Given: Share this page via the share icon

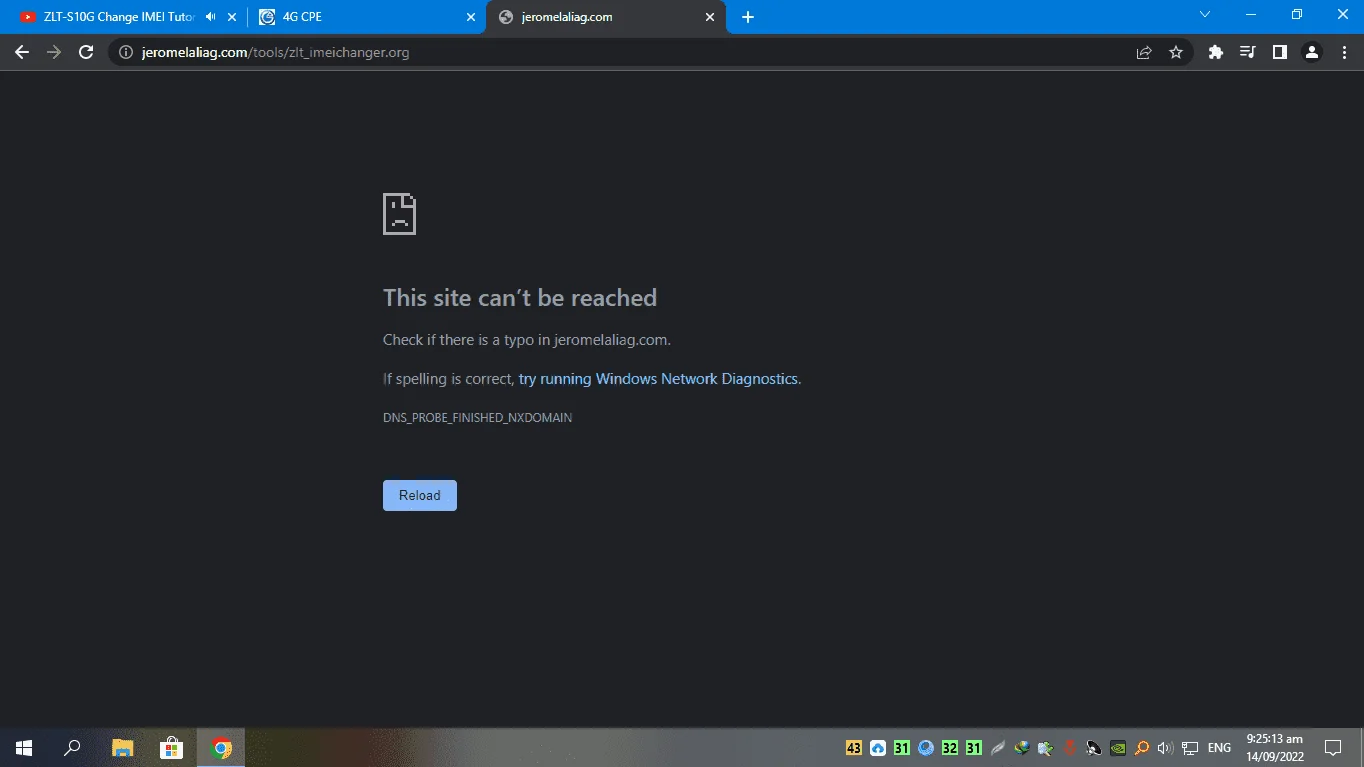Looking at the screenshot, I should 1144,52.
